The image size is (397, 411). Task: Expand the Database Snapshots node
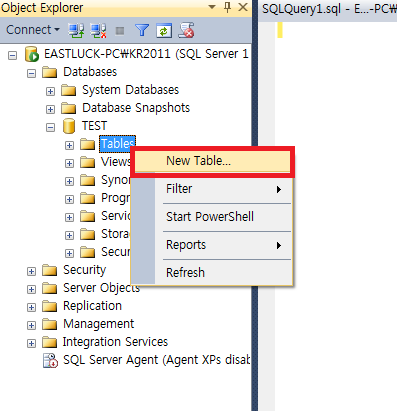point(50,109)
